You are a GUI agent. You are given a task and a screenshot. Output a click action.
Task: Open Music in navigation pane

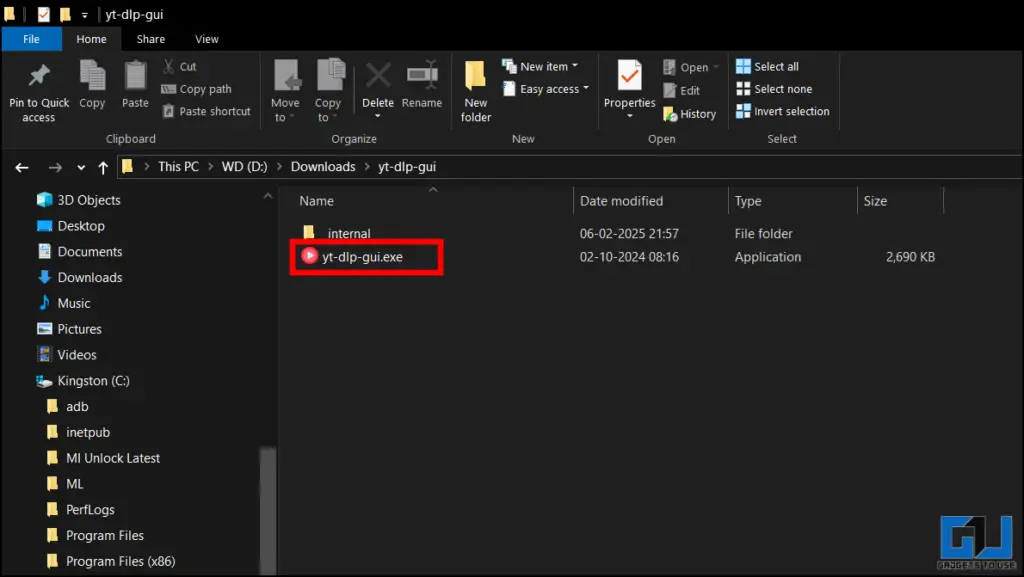[63, 304]
